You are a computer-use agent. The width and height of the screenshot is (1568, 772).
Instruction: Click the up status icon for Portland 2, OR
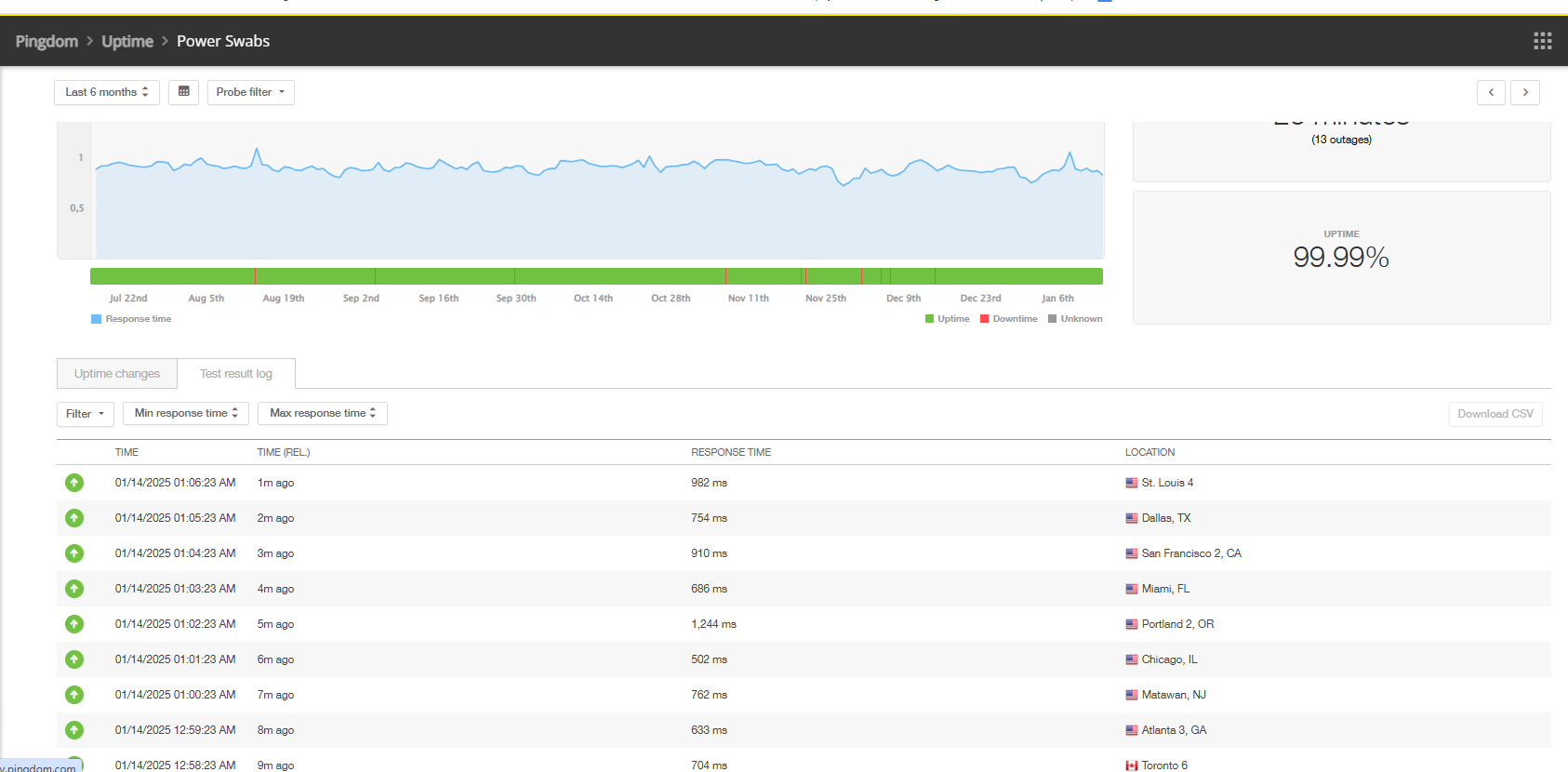pos(74,624)
